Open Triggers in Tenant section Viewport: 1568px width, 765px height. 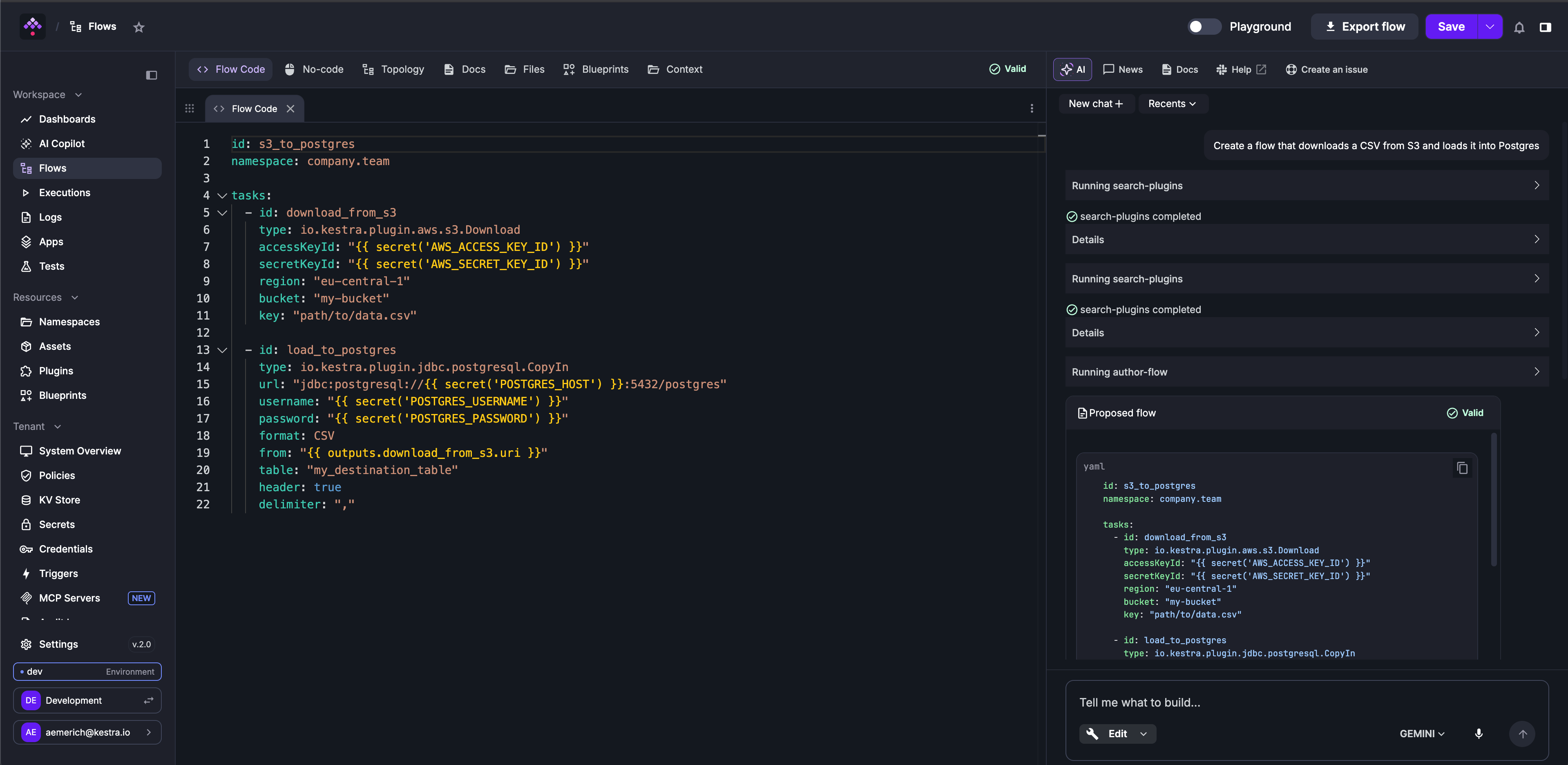[87, 573]
